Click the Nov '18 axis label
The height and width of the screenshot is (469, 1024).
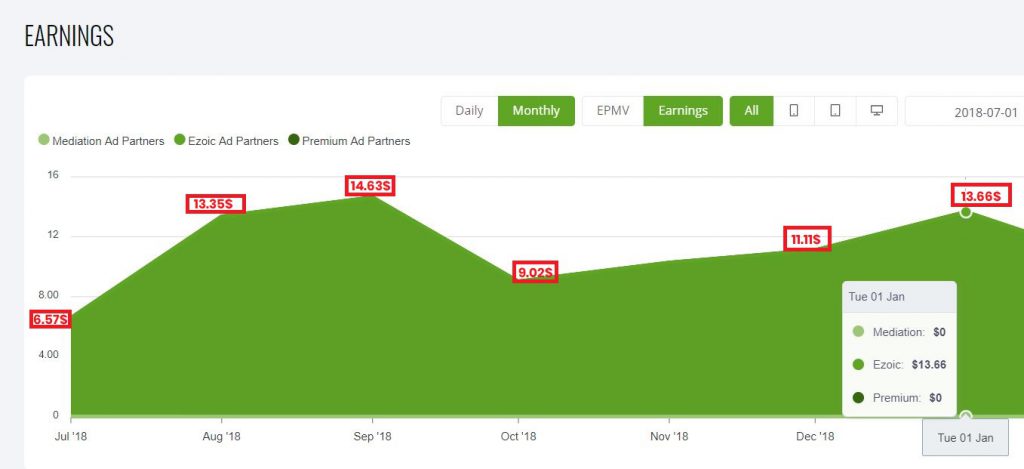point(669,437)
